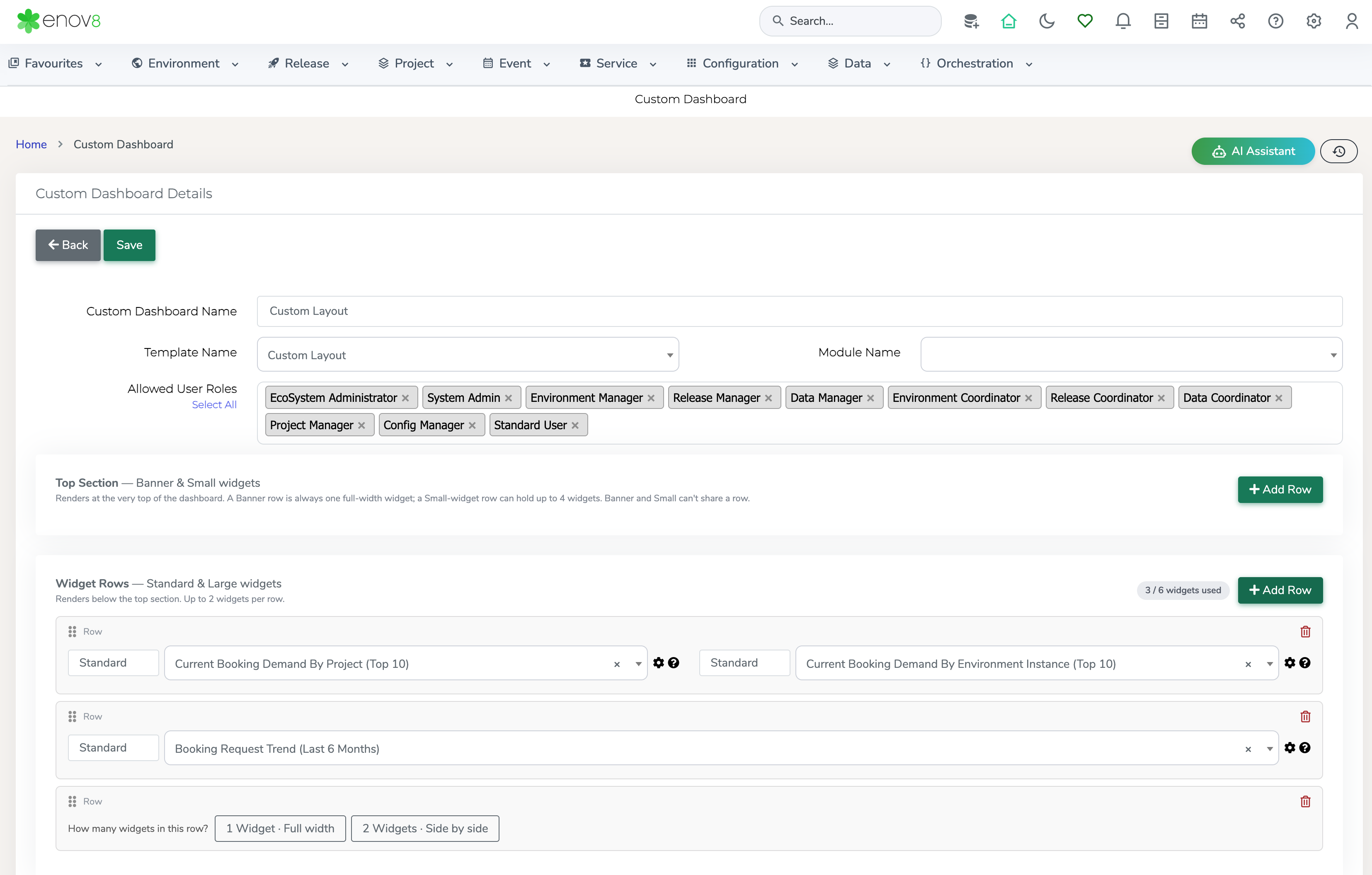The height and width of the screenshot is (875, 1372).
Task: Open the calendar icon in header
Action: (1200, 21)
